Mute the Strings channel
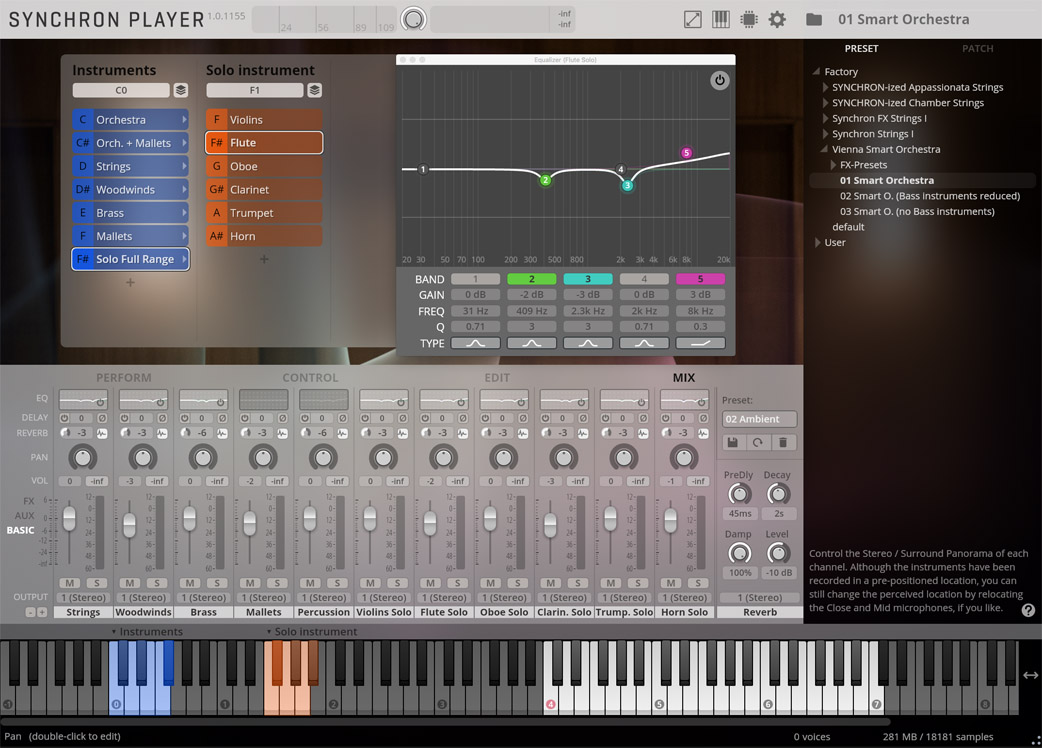Image resolution: width=1042 pixels, height=748 pixels. (x=69, y=583)
